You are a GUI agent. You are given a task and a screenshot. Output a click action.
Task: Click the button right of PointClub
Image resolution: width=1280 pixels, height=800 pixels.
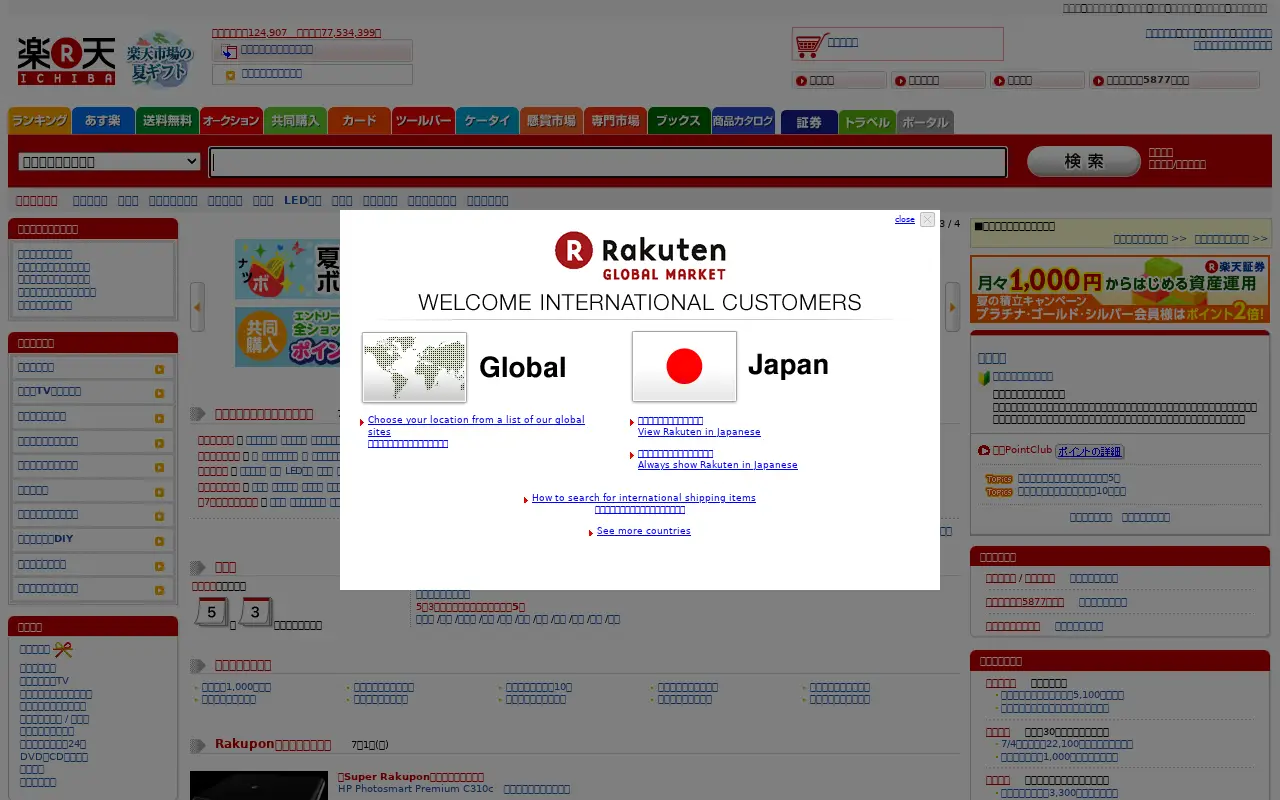click(1090, 452)
